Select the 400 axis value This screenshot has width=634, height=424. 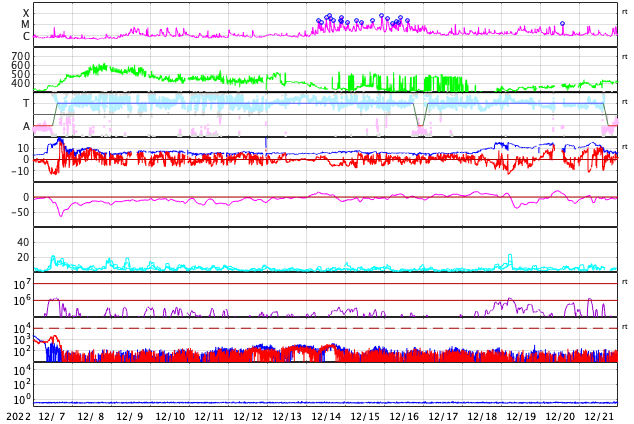(21, 83)
